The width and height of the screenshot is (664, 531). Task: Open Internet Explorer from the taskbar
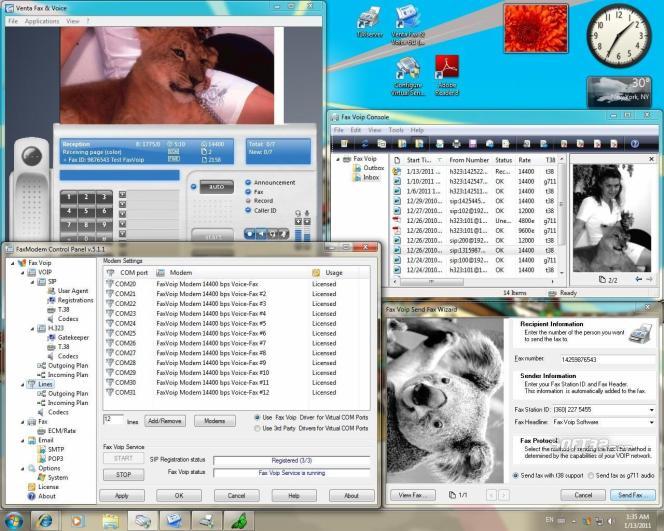click(x=45, y=521)
